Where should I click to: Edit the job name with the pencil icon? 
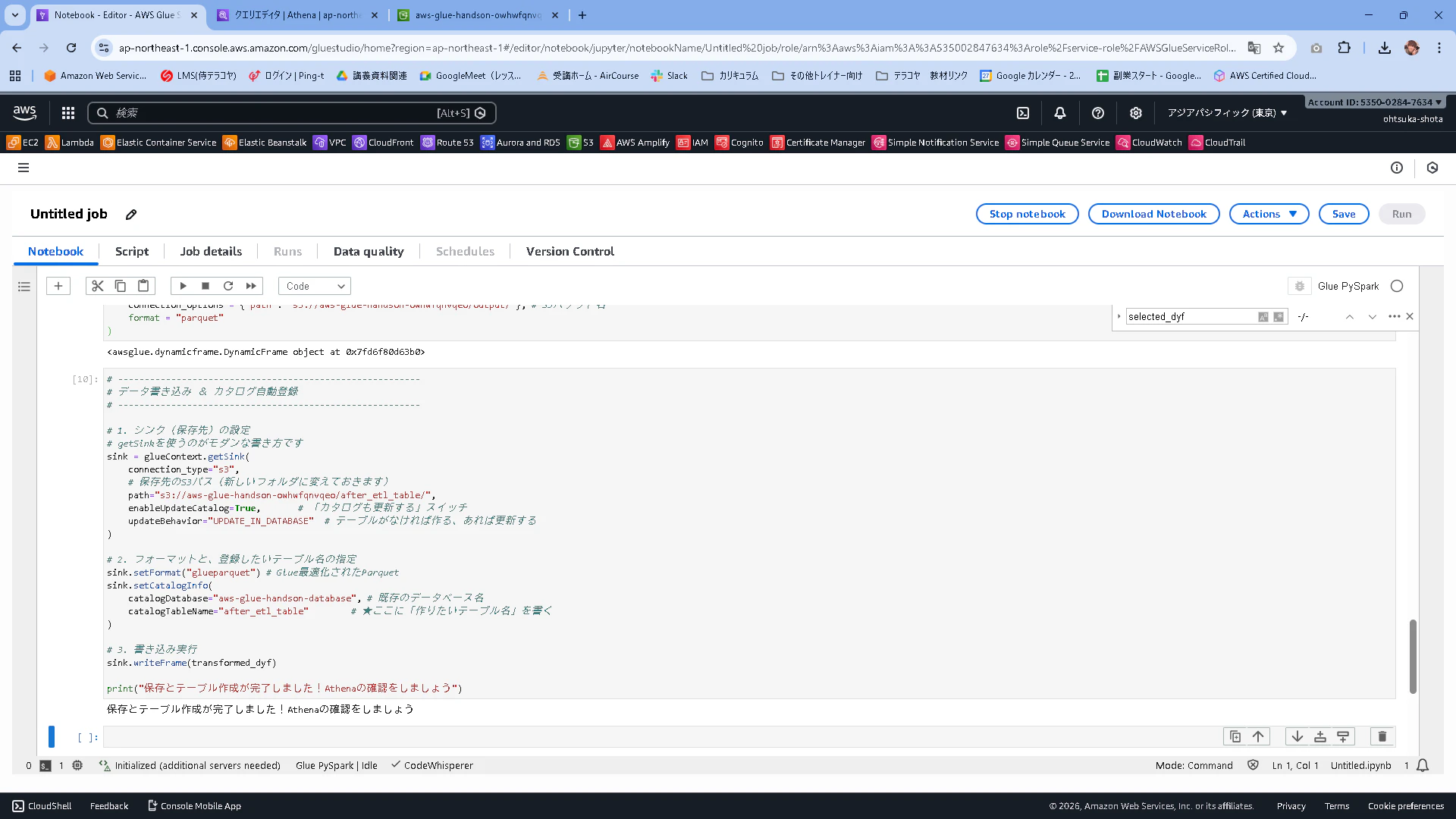[131, 215]
